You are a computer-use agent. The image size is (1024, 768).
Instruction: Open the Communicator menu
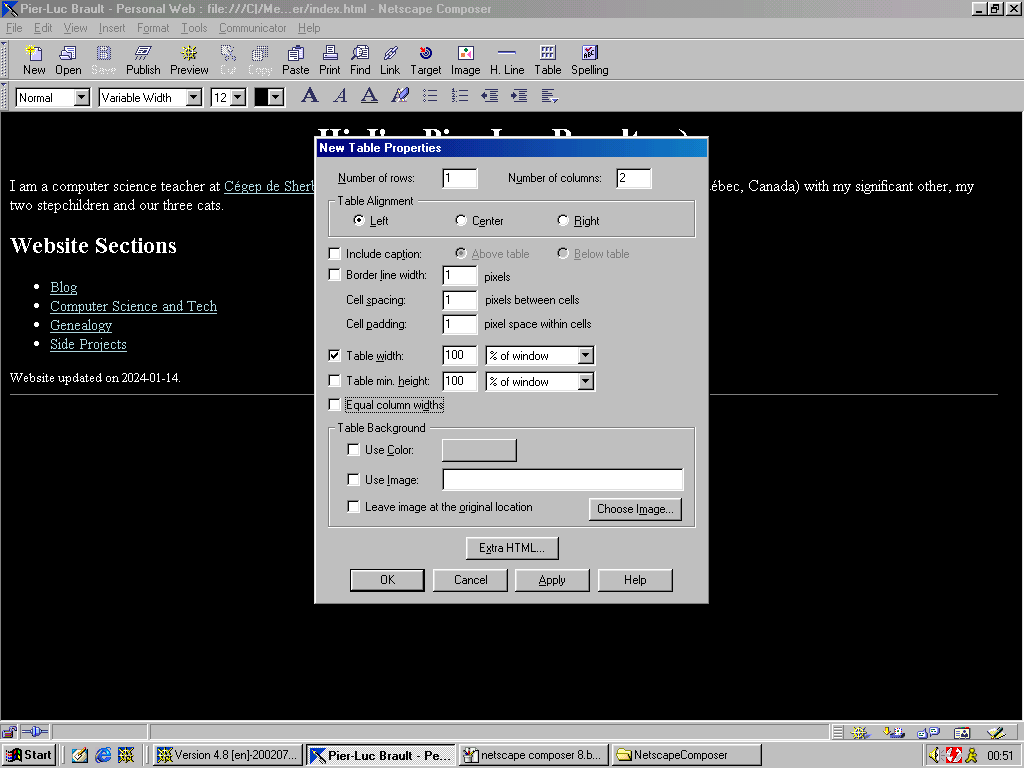pyautogui.click(x=252, y=28)
